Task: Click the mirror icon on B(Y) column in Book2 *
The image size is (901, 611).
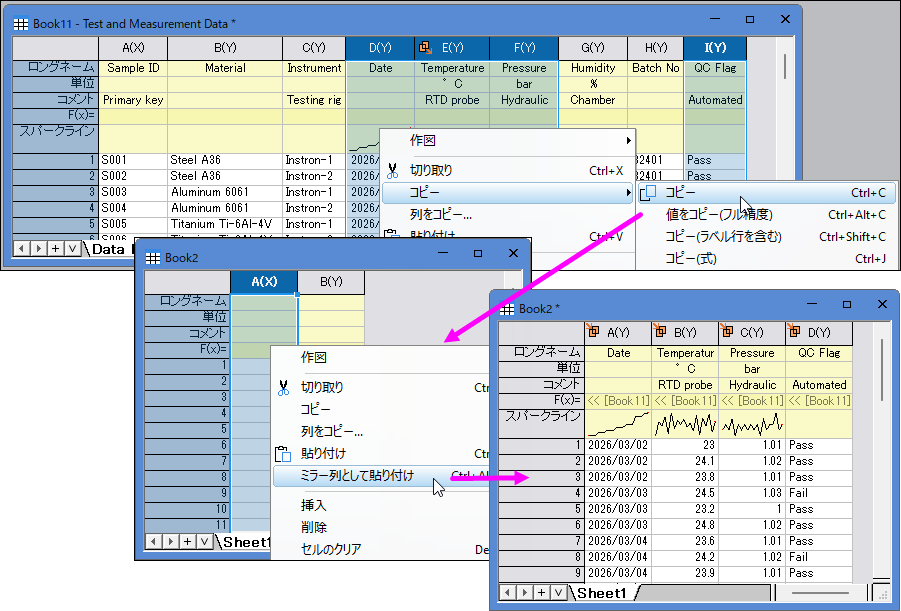Action: (x=660, y=332)
